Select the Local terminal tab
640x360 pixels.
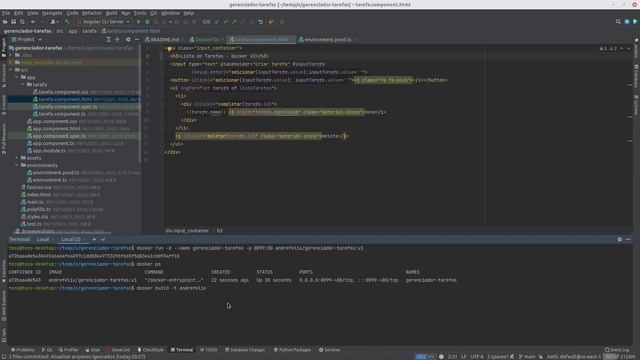click(x=43, y=240)
